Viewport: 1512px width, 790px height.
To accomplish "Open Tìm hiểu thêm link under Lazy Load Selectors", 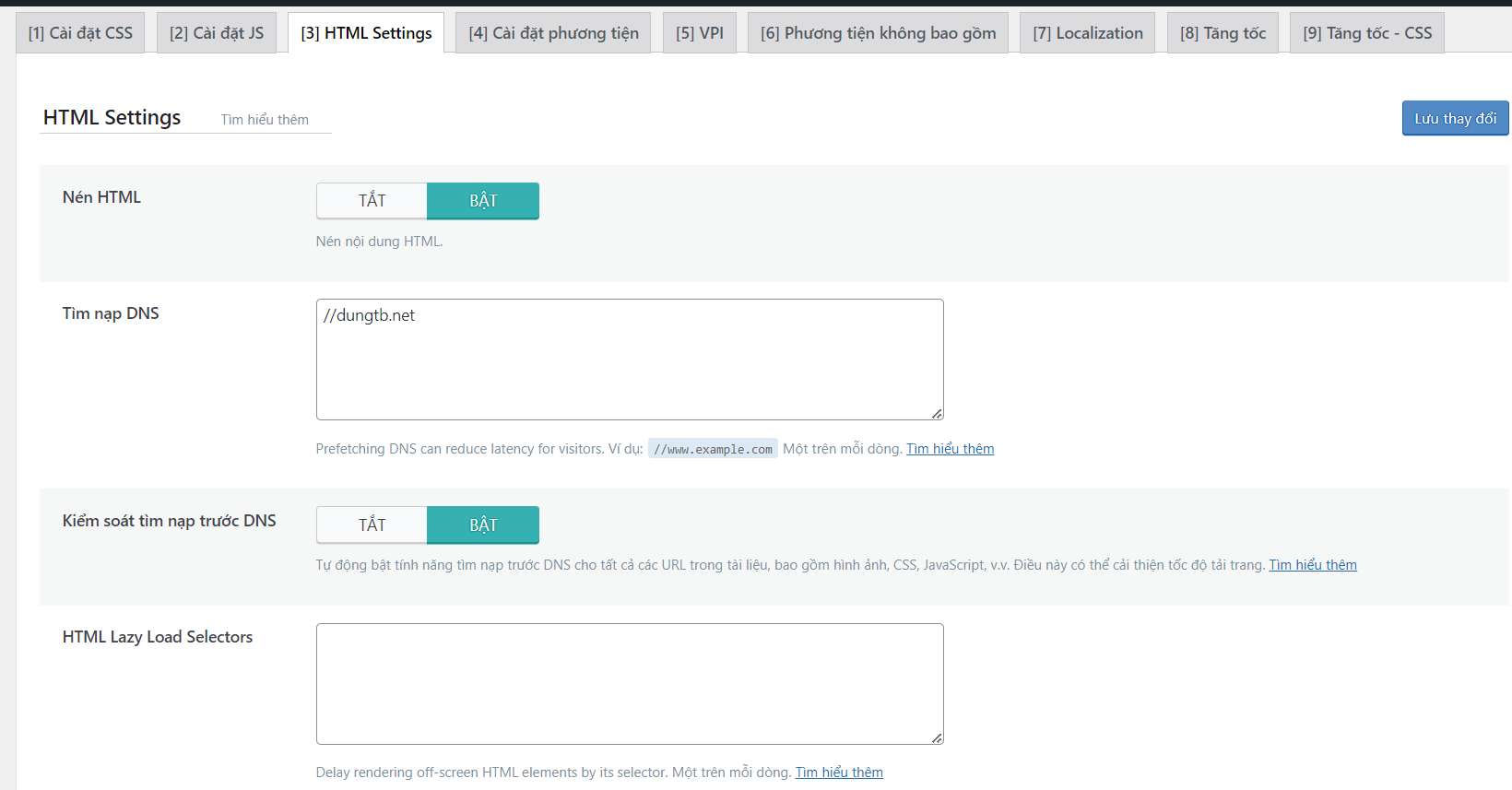I will [839, 772].
